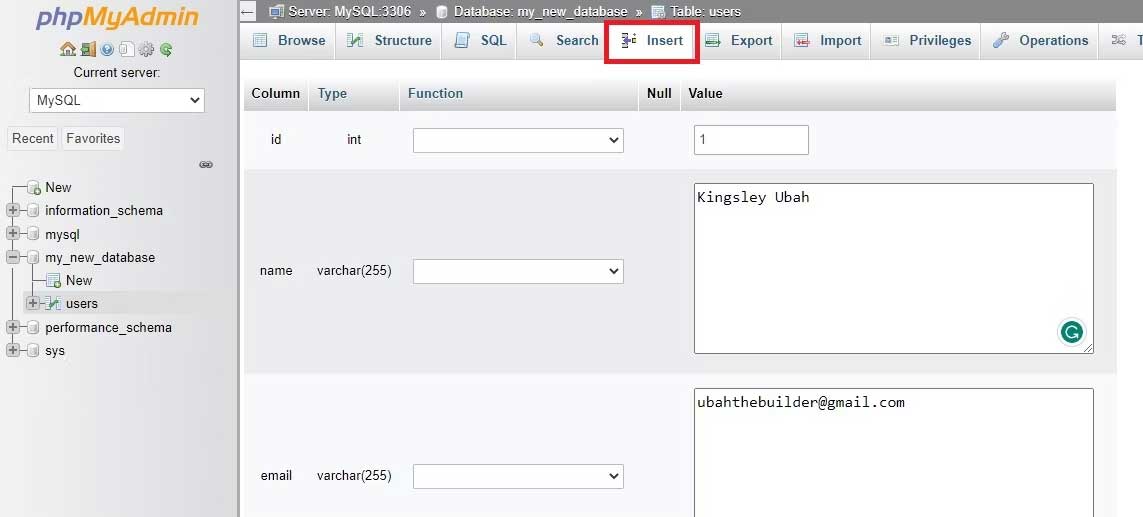
Task: Open the function dropdown for email column
Action: (x=518, y=477)
